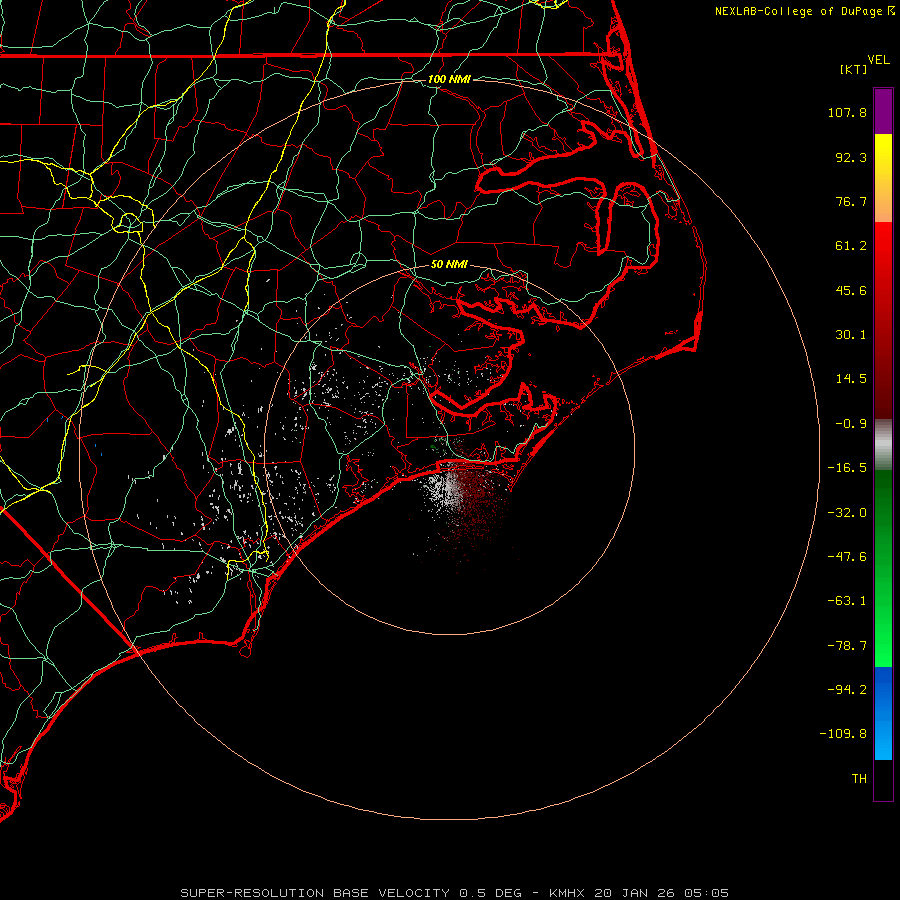The height and width of the screenshot is (900, 900).
Task: Click the gray near-zero segment of color bar
Action: (883, 444)
